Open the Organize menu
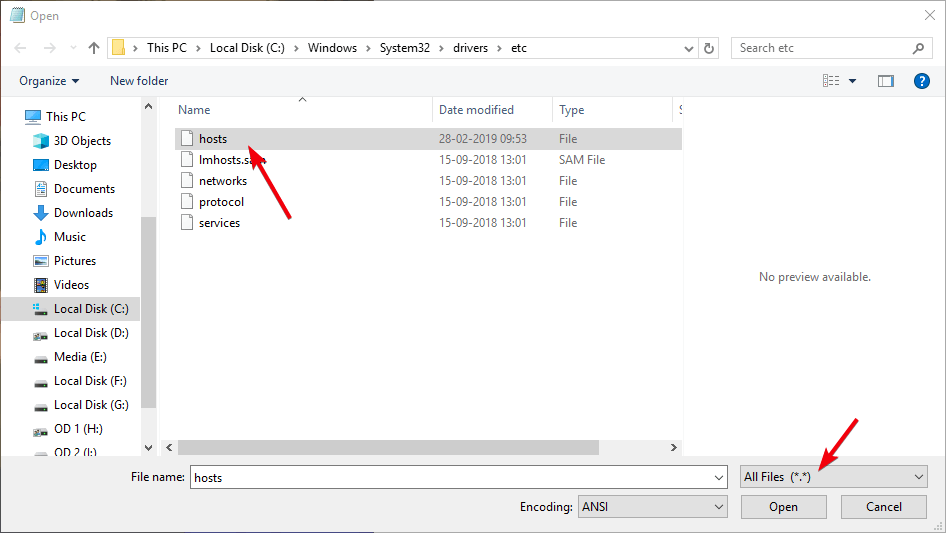 (49, 81)
